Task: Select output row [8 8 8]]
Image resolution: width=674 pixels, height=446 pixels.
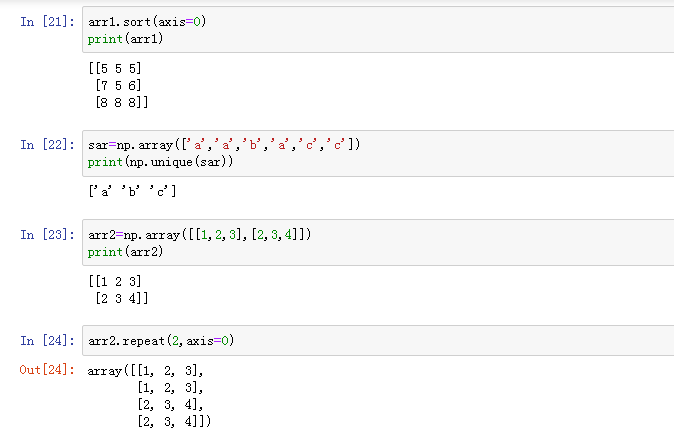Action: [122, 102]
